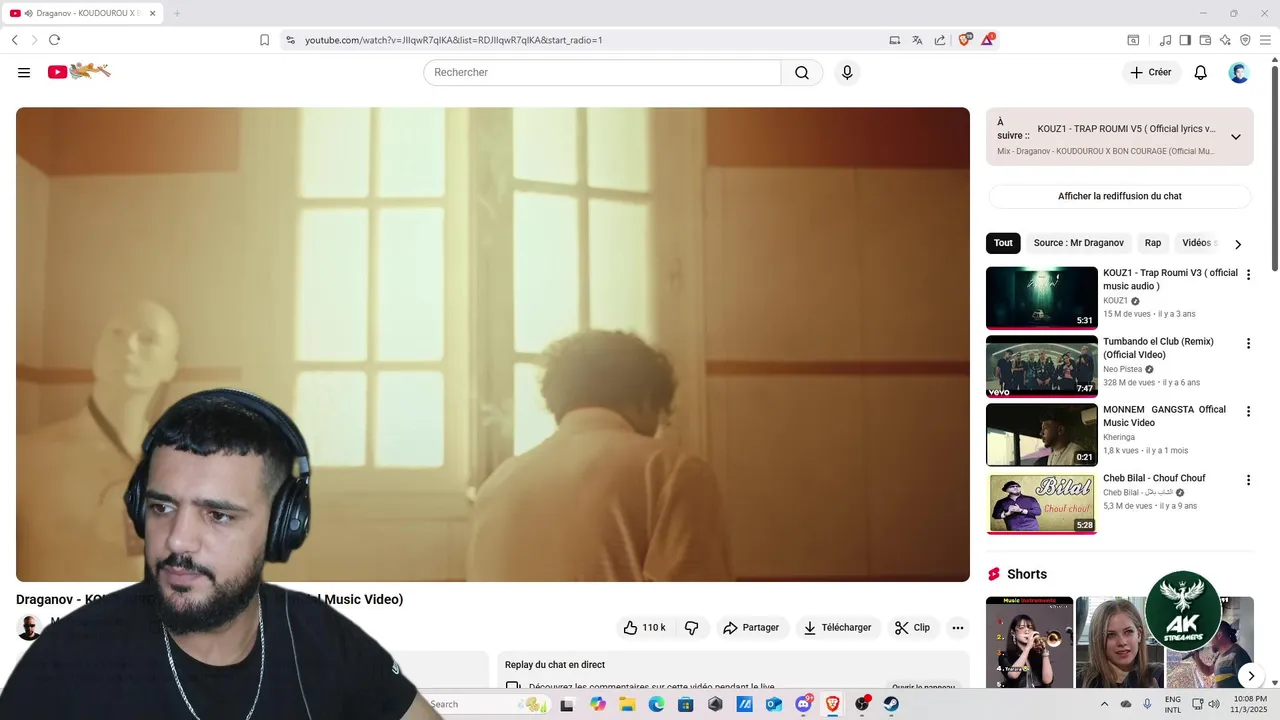Viewport: 1280px width, 720px height.
Task: Translate this page icon
Action: click(917, 40)
